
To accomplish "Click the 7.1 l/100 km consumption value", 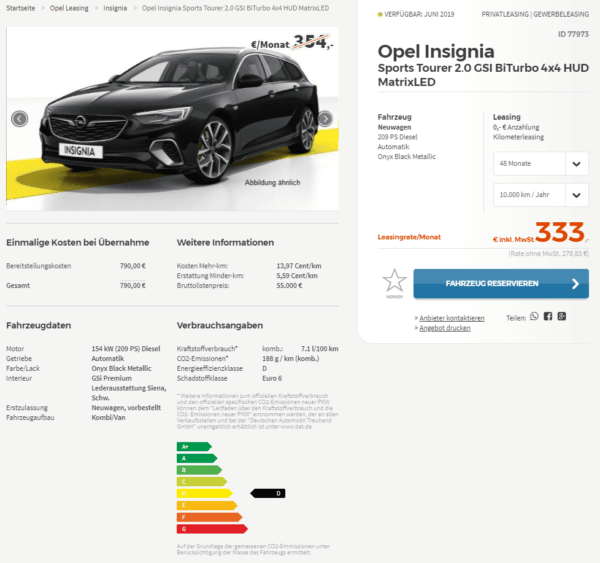I will coord(320,349).
